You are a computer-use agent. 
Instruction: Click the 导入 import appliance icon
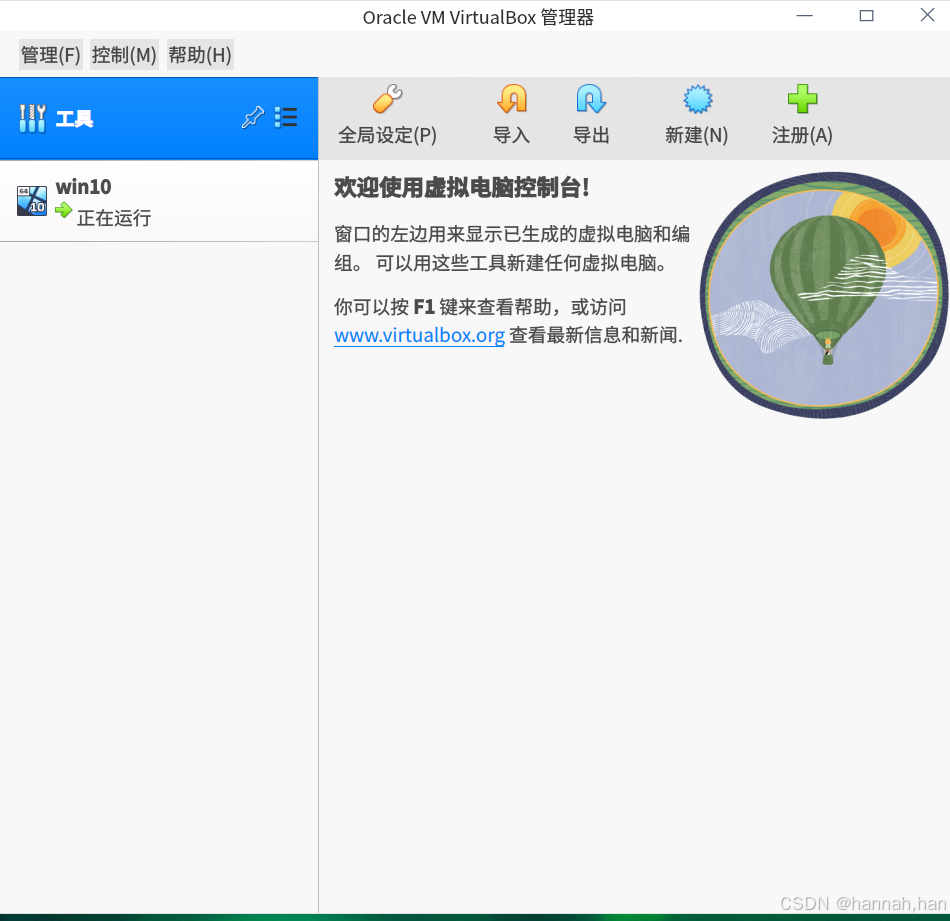512,99
